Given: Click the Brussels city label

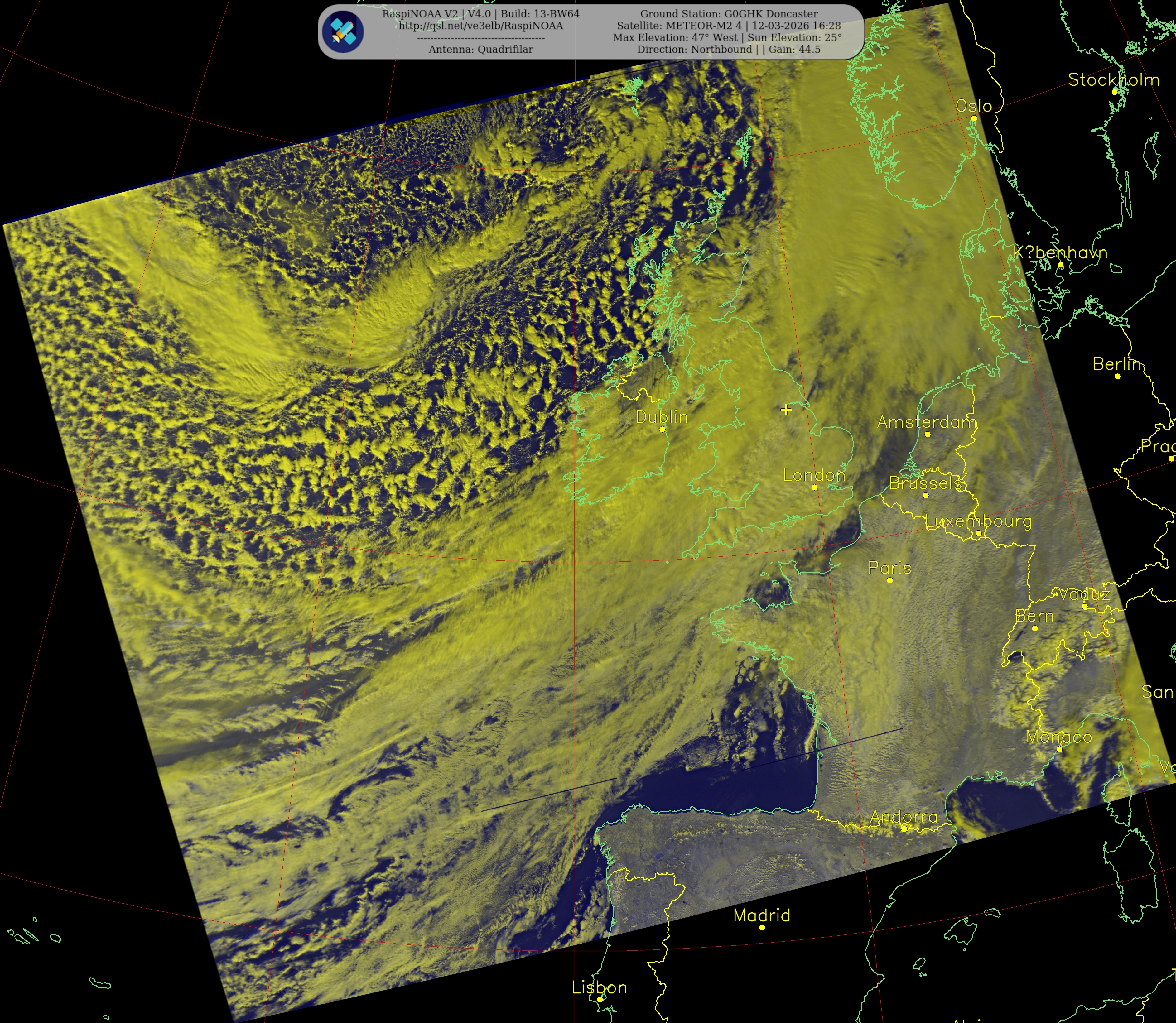Looking at the screenshot, I should click(x=925, y=483).
